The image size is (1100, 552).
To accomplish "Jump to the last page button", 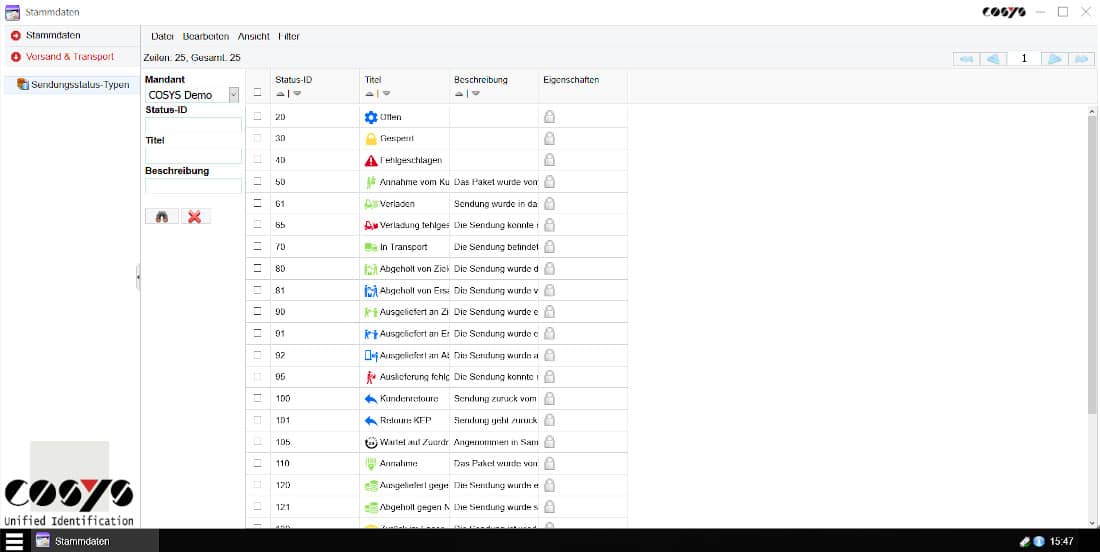I will 1081,59.
